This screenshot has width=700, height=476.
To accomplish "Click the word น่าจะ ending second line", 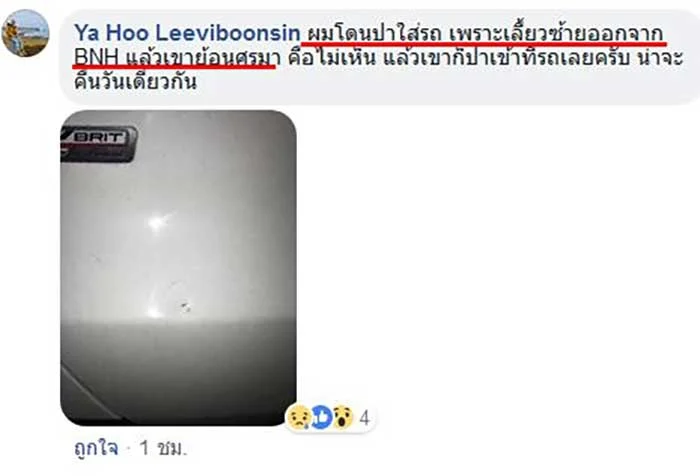I will [x=661, y=58].
